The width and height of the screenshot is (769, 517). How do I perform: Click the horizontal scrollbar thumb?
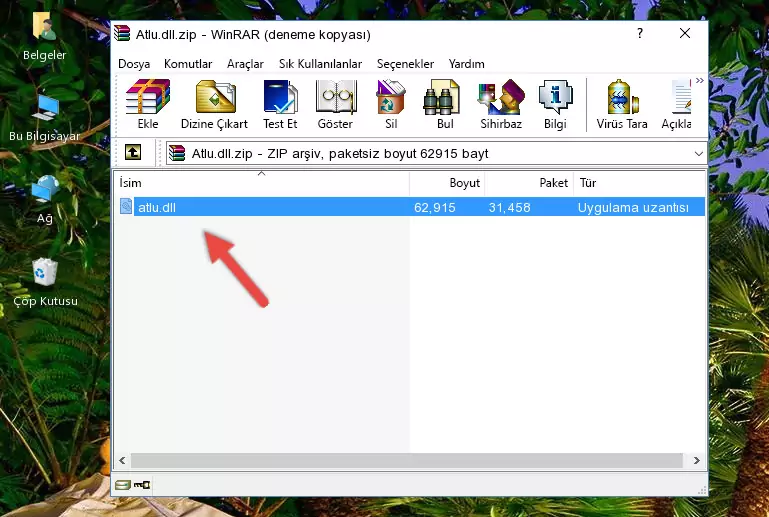[407, 460]
